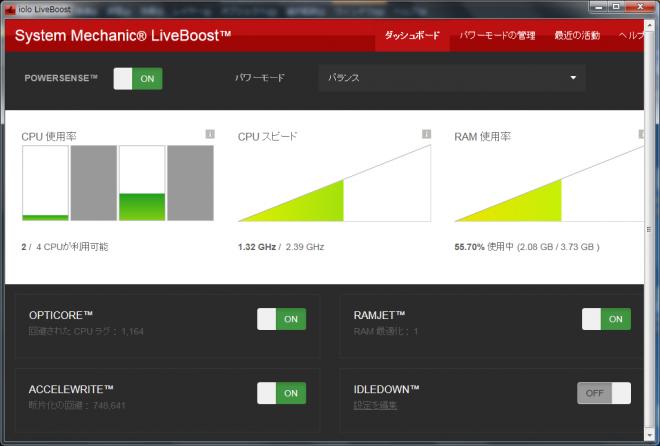Click the ACCELEWRITE heading
Viewport: 660px width, 446px height.
(x=71, y=389)
